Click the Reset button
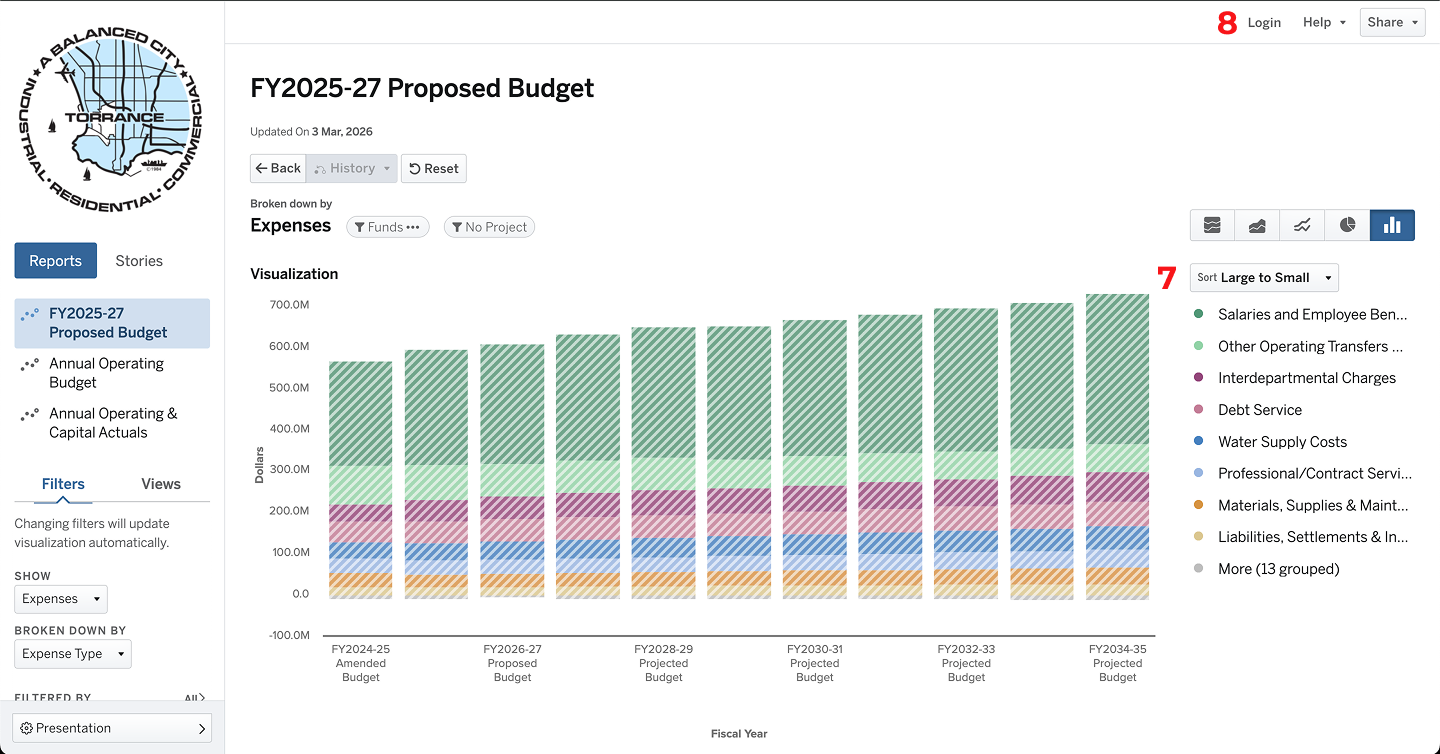 [434, 168]
